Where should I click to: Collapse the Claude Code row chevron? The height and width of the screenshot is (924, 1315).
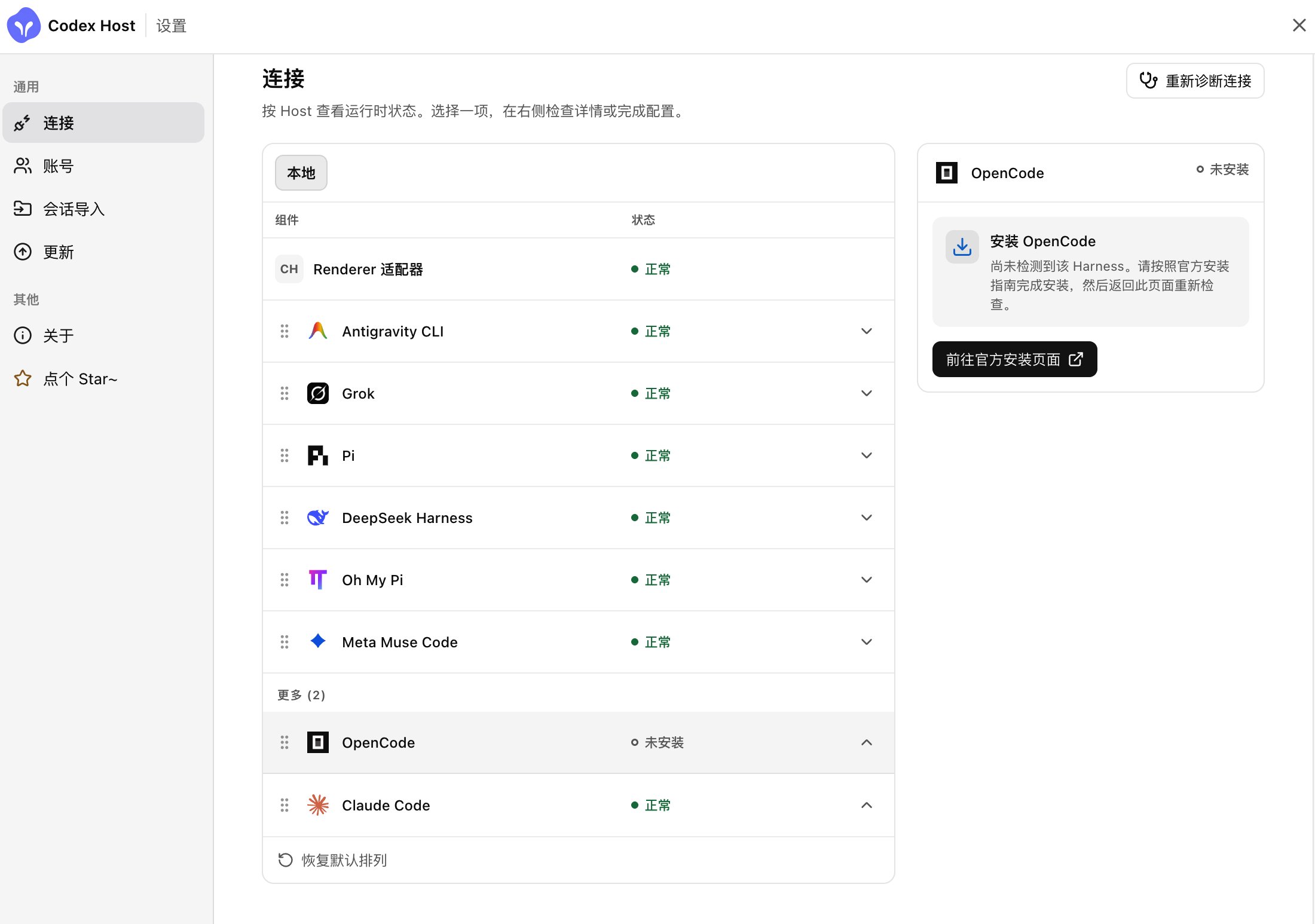(x=867, y=805)
